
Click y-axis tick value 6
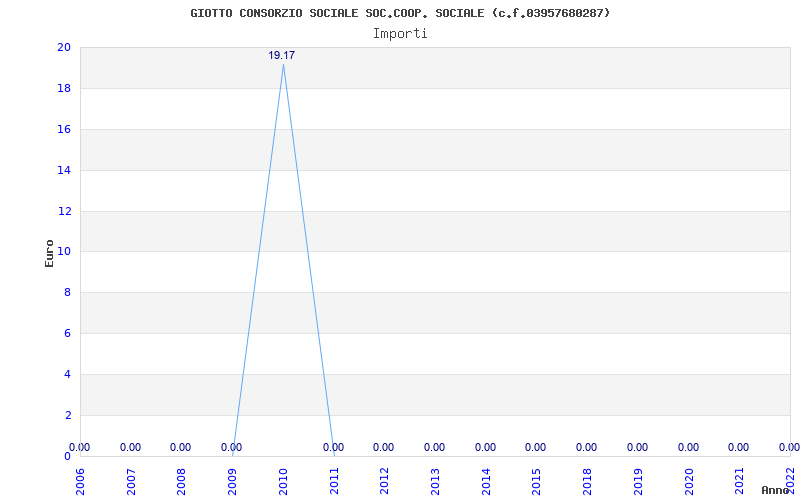coord(67,333)
